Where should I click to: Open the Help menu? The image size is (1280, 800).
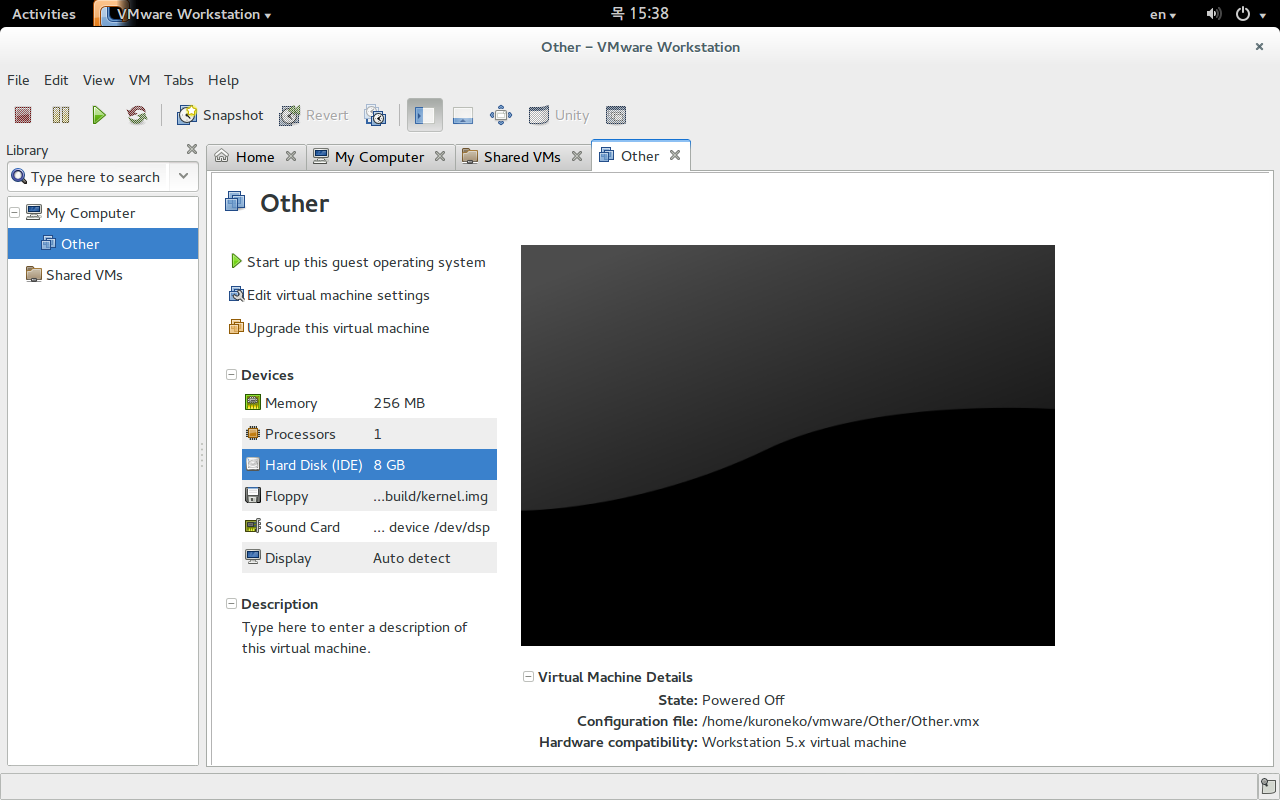point(223,80)
